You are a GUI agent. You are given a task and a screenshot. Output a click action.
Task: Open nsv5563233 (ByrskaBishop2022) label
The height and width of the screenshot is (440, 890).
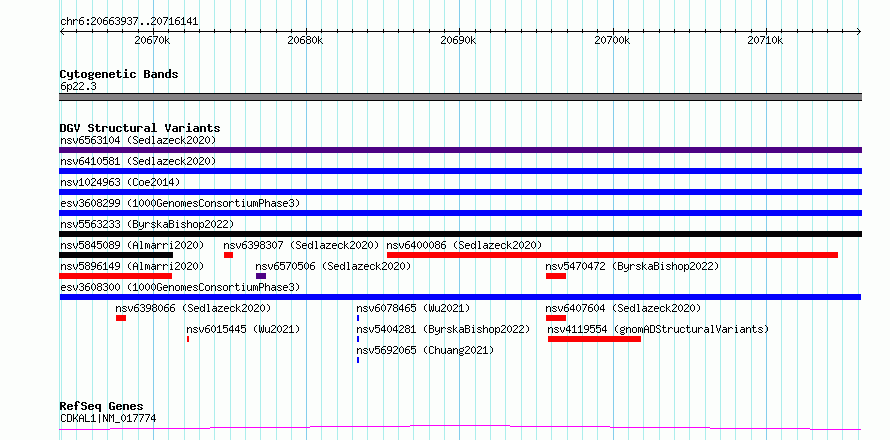pyautogui.click(x=147, y=224)
